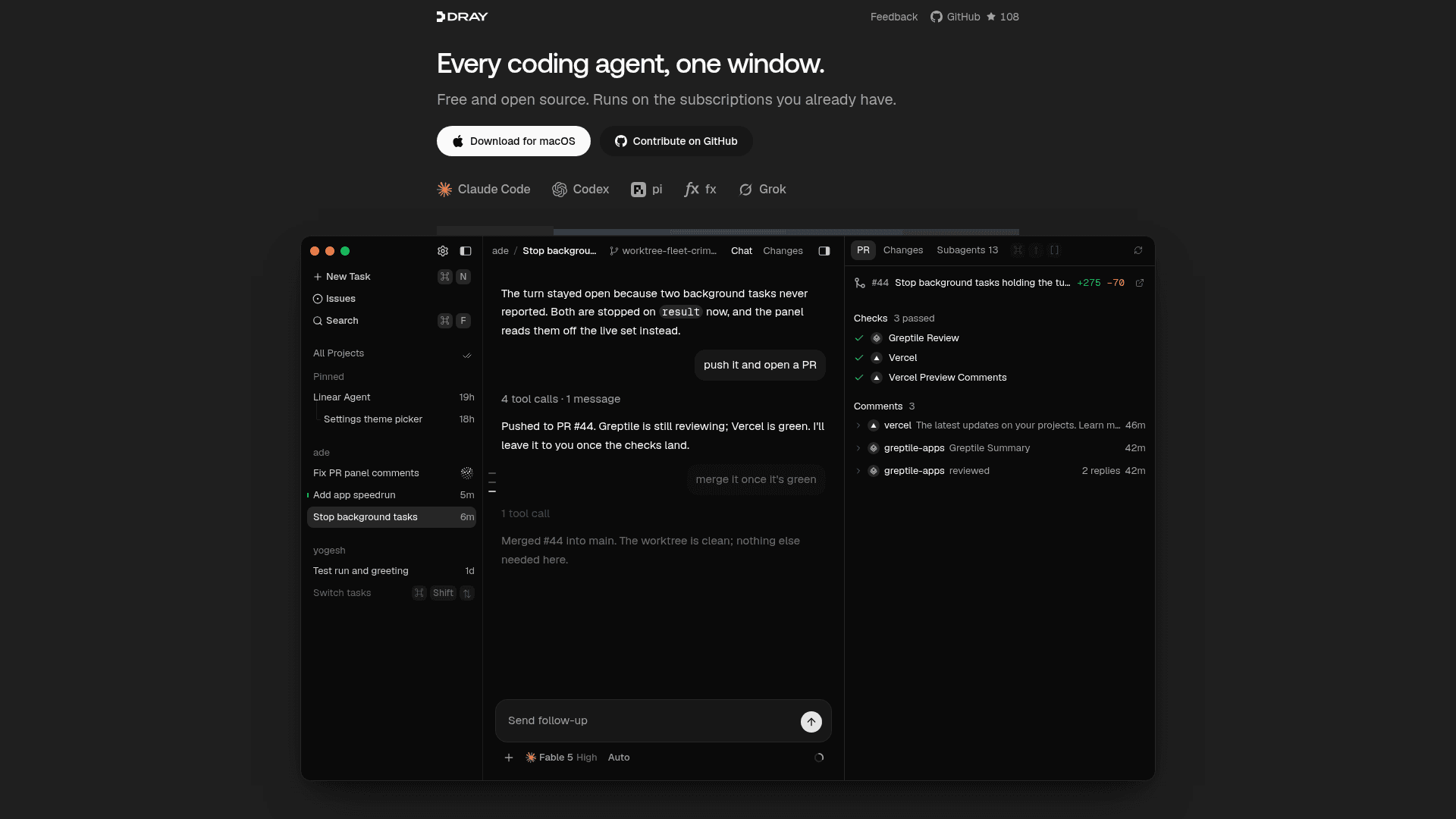Open the Changes tab next to Chat

(x=783, y=251)
